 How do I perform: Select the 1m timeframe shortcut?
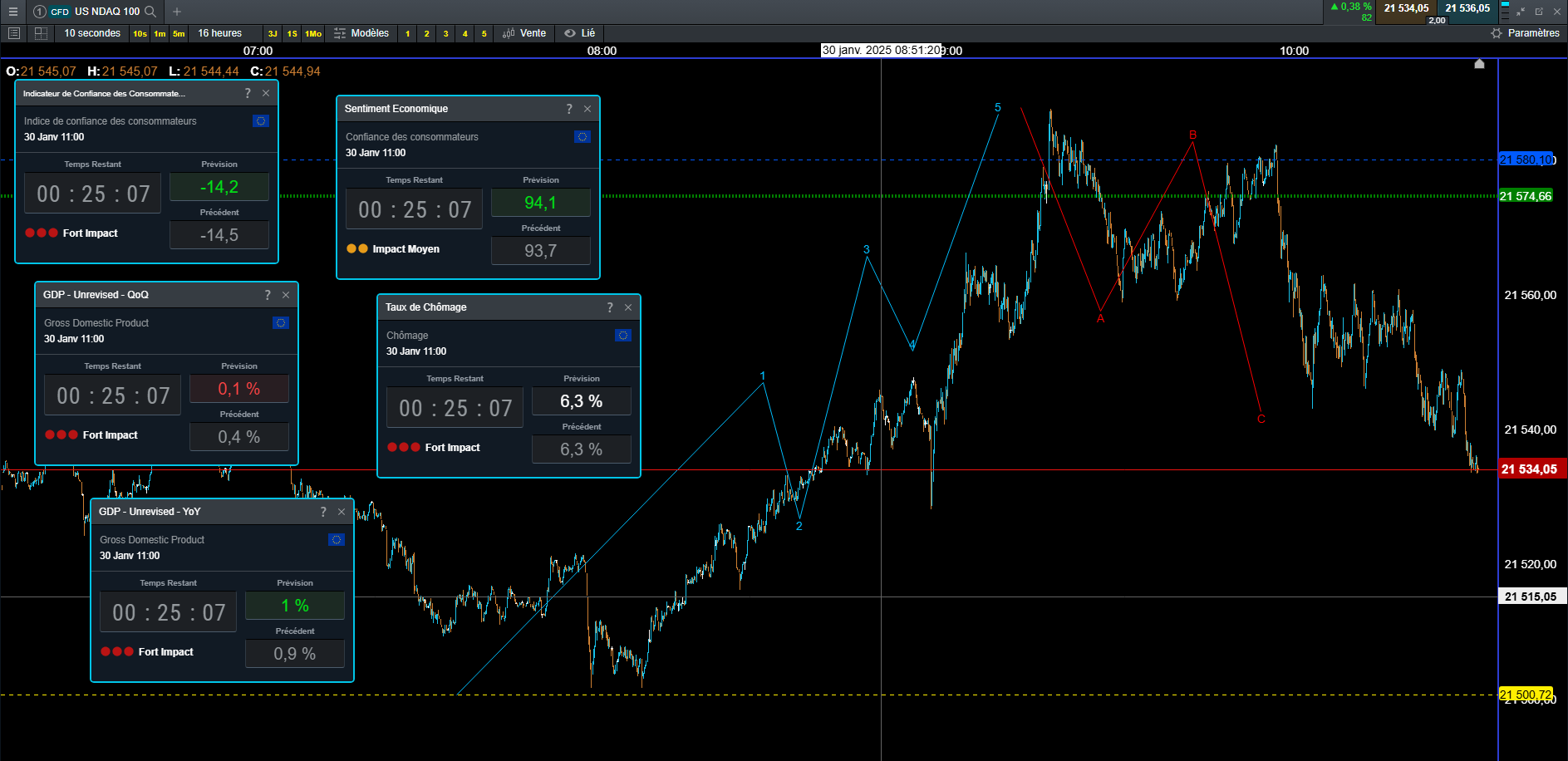pyautogui.click(x=160, y=34)
